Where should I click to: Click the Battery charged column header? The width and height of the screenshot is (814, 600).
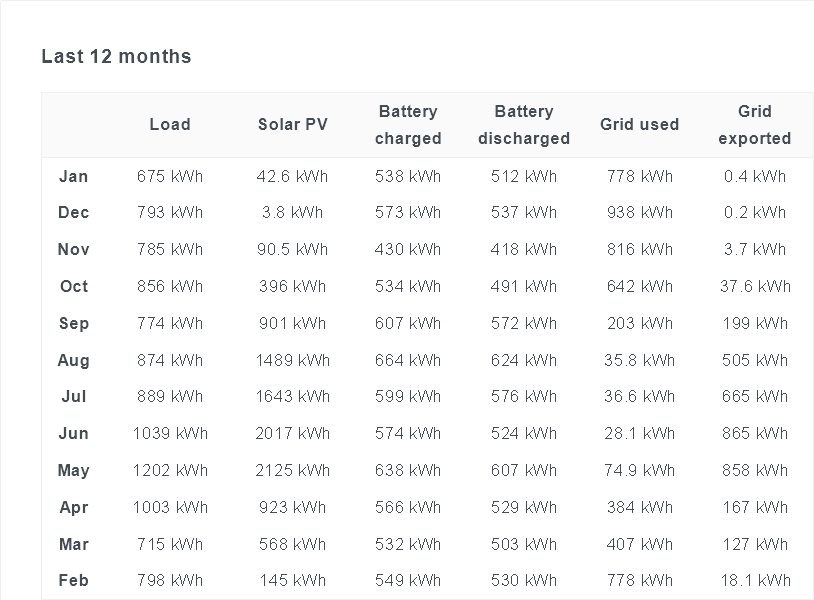point(408,125)
